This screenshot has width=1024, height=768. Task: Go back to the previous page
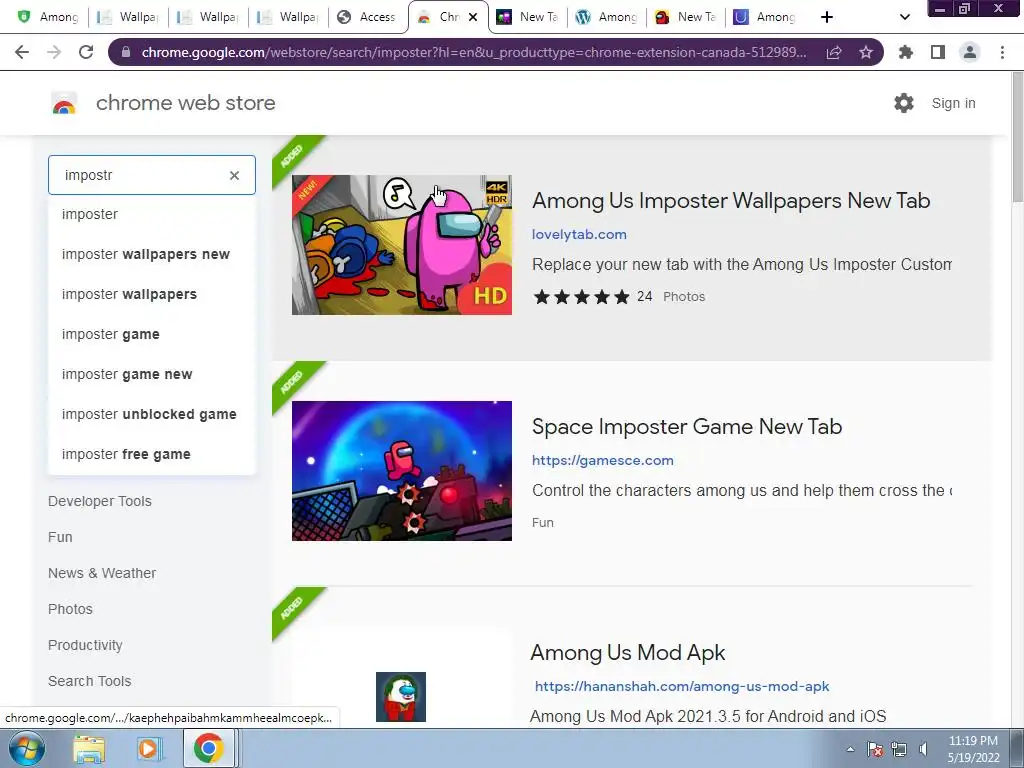(x=22, y=52)
